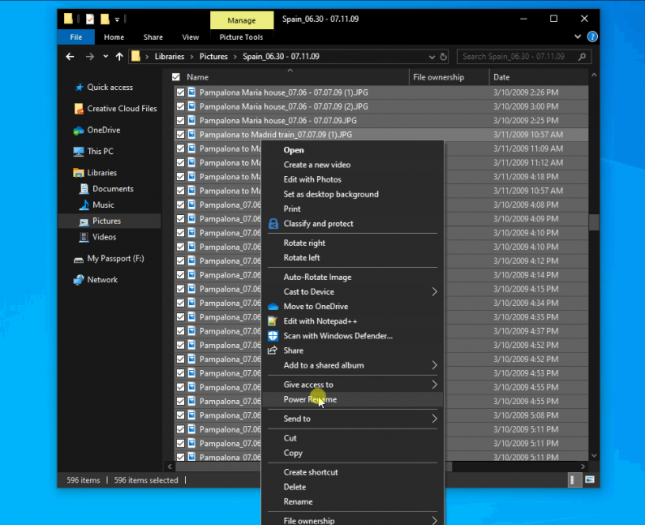645x525 pixels.
Task: Uncheck checkbox of file dated 3/11/2009 11:12 AM
Action: click(x=180, y=163)
